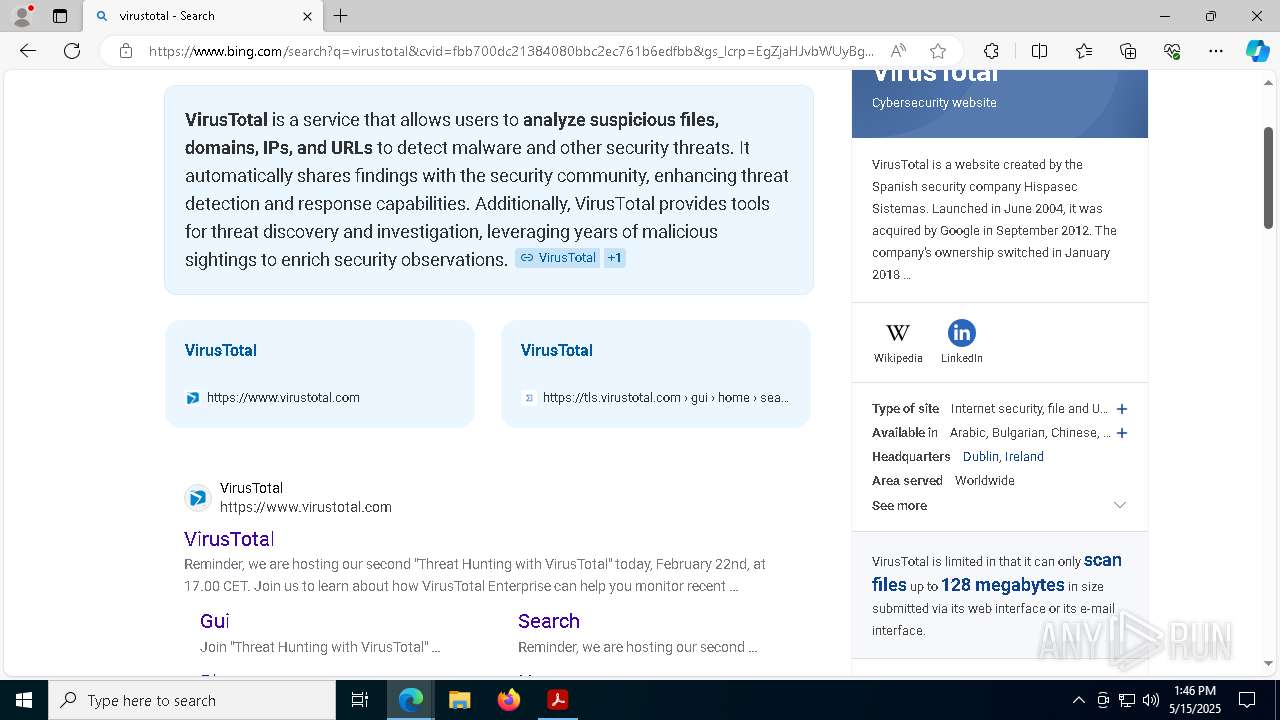
Task: Open VirusTotal source citation chip
Action: coord(557,258)
